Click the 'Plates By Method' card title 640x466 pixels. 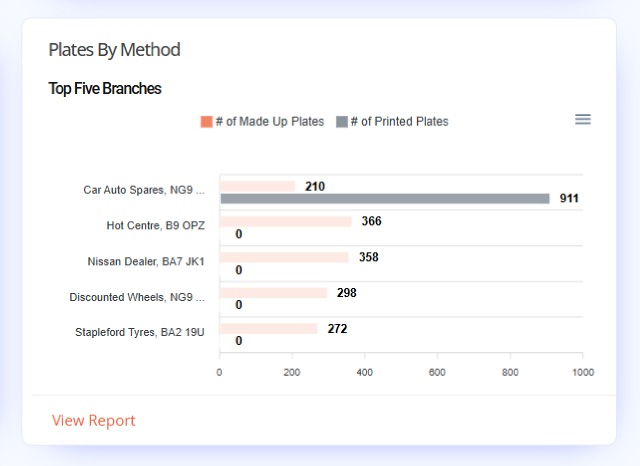tap(114, 50)
